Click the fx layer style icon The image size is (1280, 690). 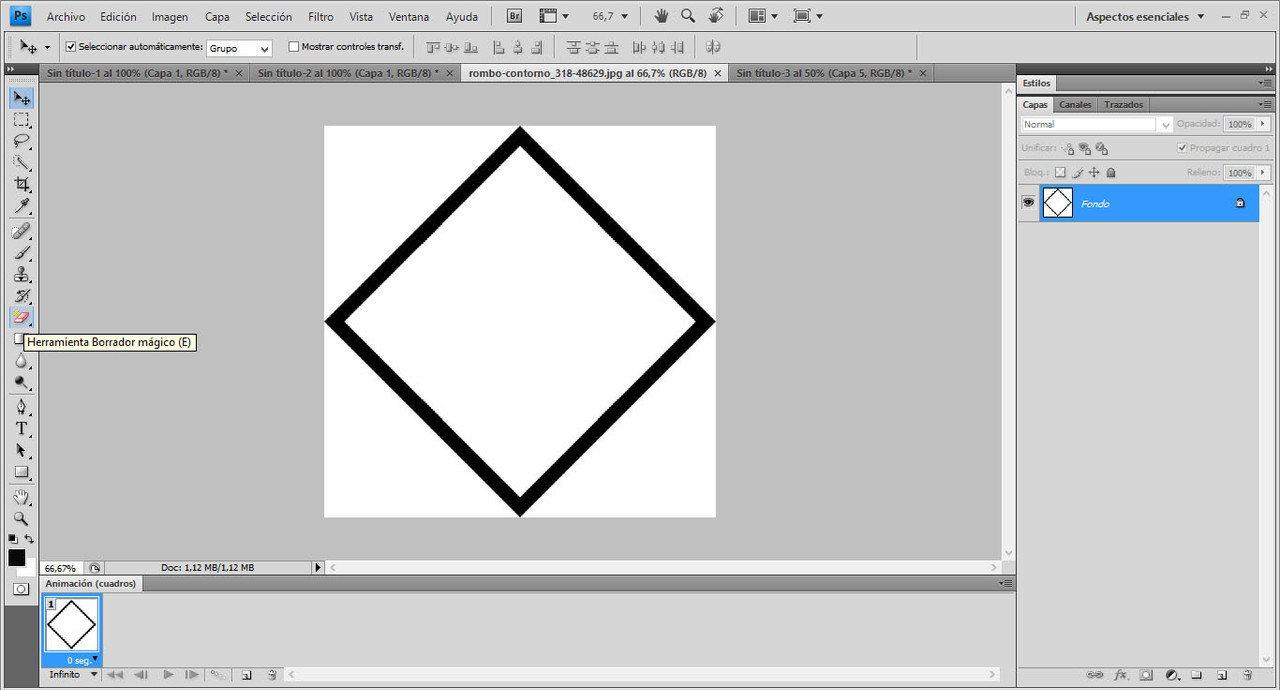click(x=1121, y=675)
